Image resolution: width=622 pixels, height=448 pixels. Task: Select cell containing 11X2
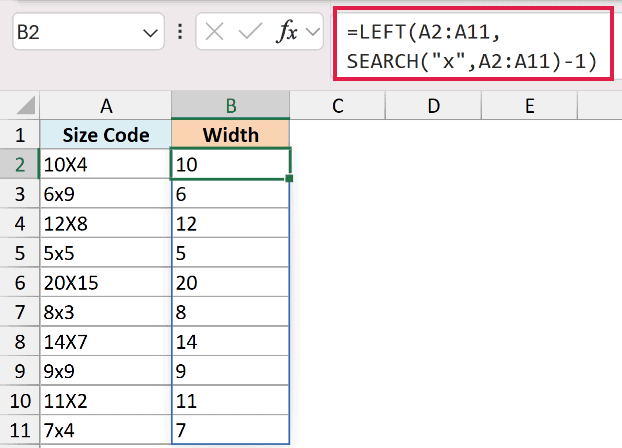pos(106,400)
